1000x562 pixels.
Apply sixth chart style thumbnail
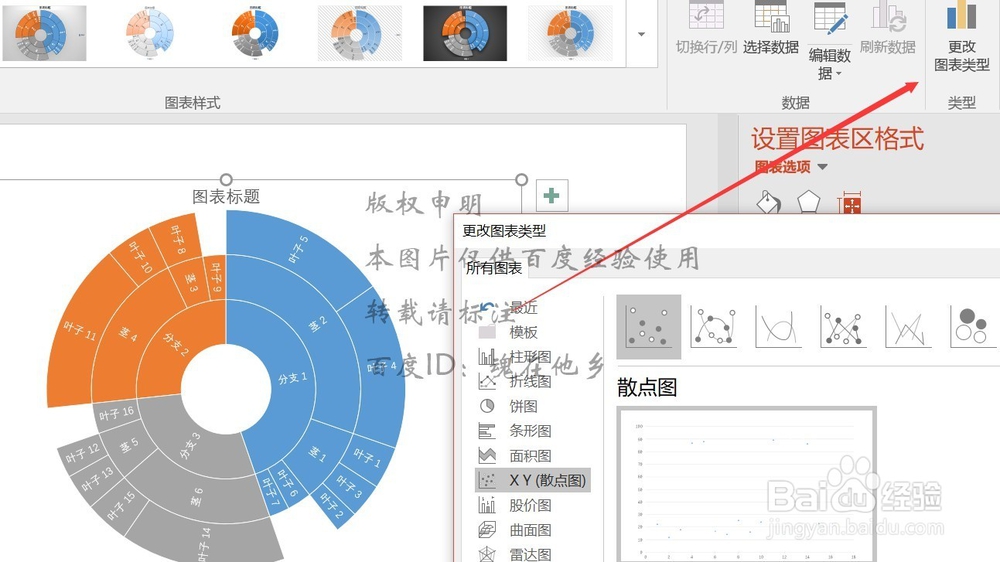point(570,33)
